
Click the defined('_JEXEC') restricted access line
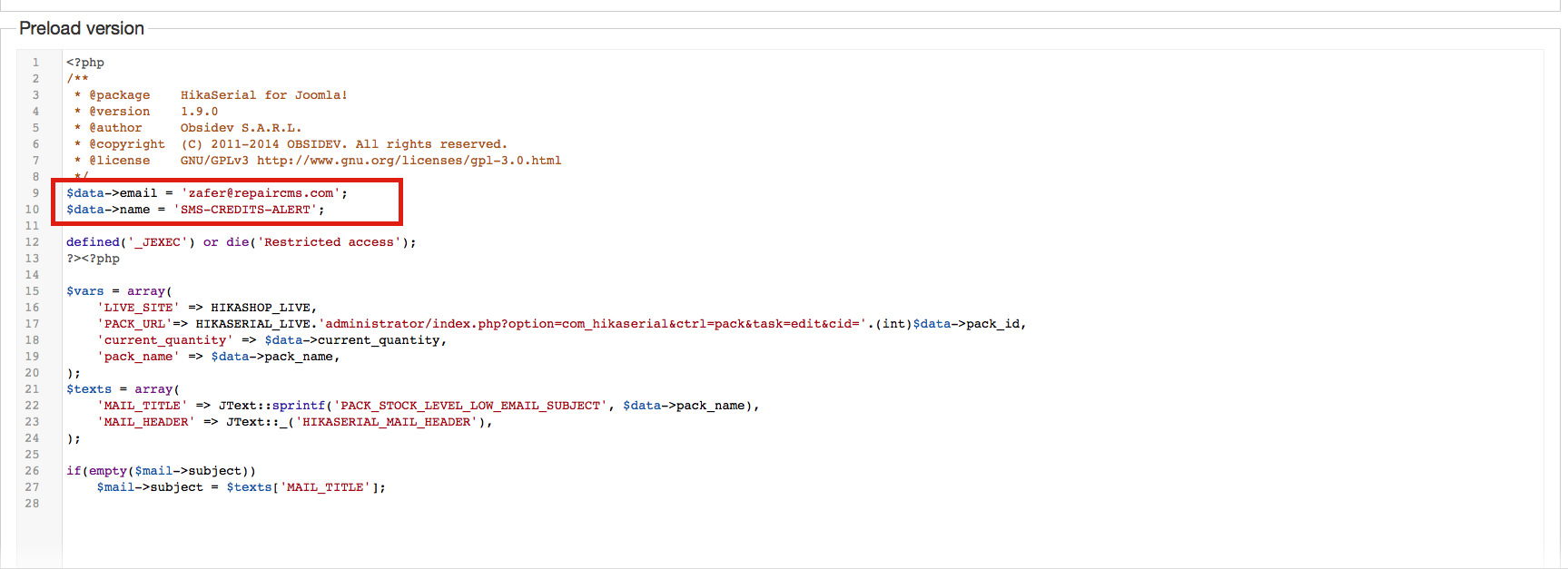click(242, 242)
